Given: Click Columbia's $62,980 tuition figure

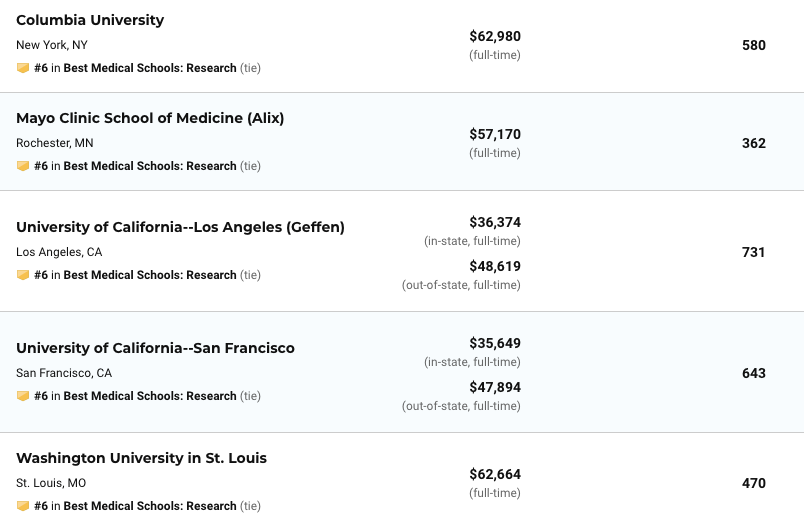Looking at the screenshot, I should [x=495, y=36].
